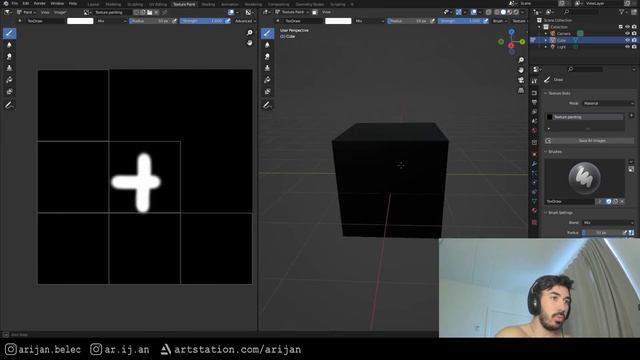Click pan hand icon in image editor

(249, 43)
